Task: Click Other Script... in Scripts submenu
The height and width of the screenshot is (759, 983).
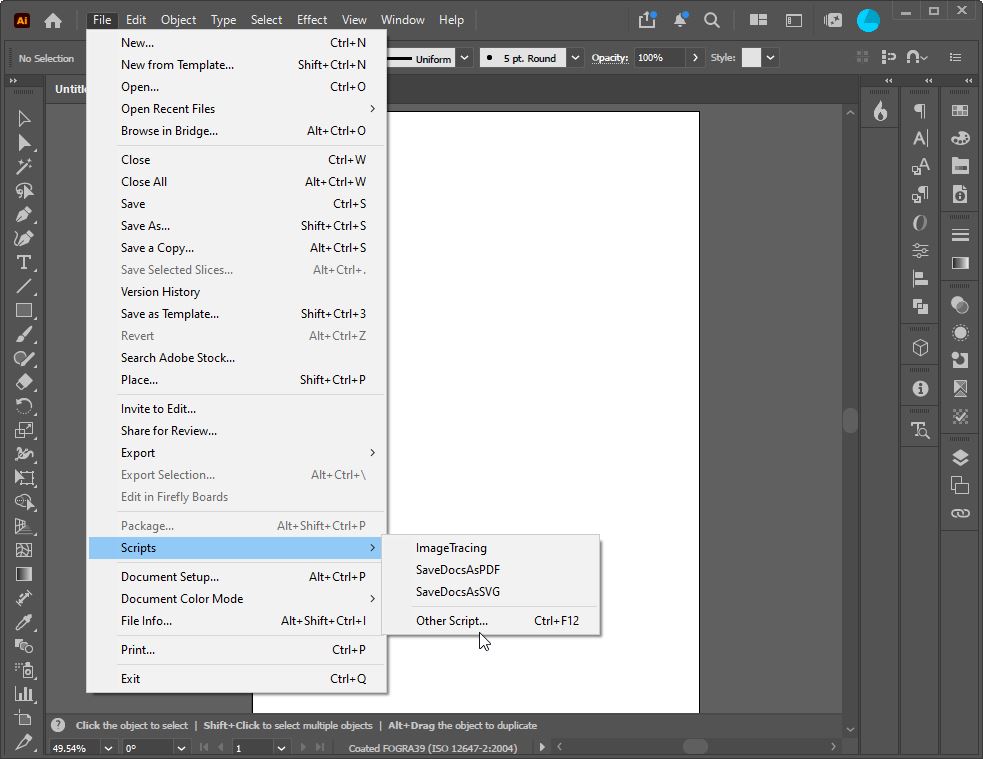Action: [490, 621]
